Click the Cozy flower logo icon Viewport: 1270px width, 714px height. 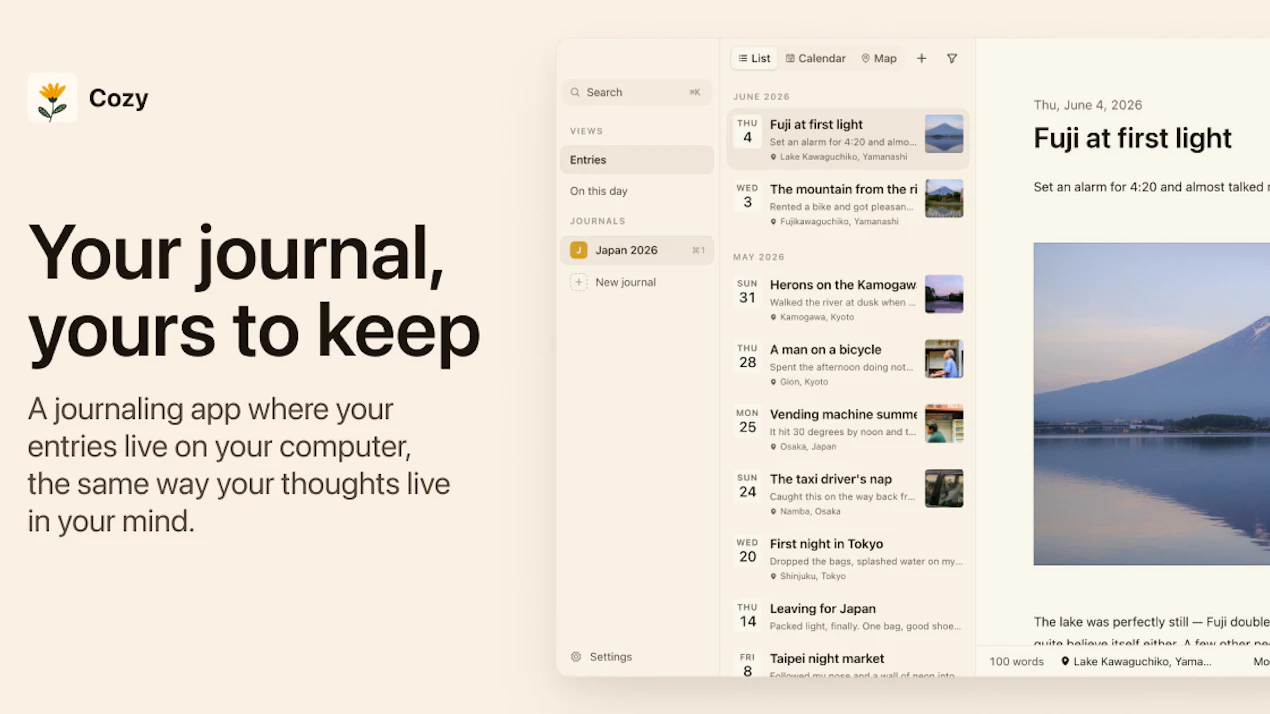(53, 98)
